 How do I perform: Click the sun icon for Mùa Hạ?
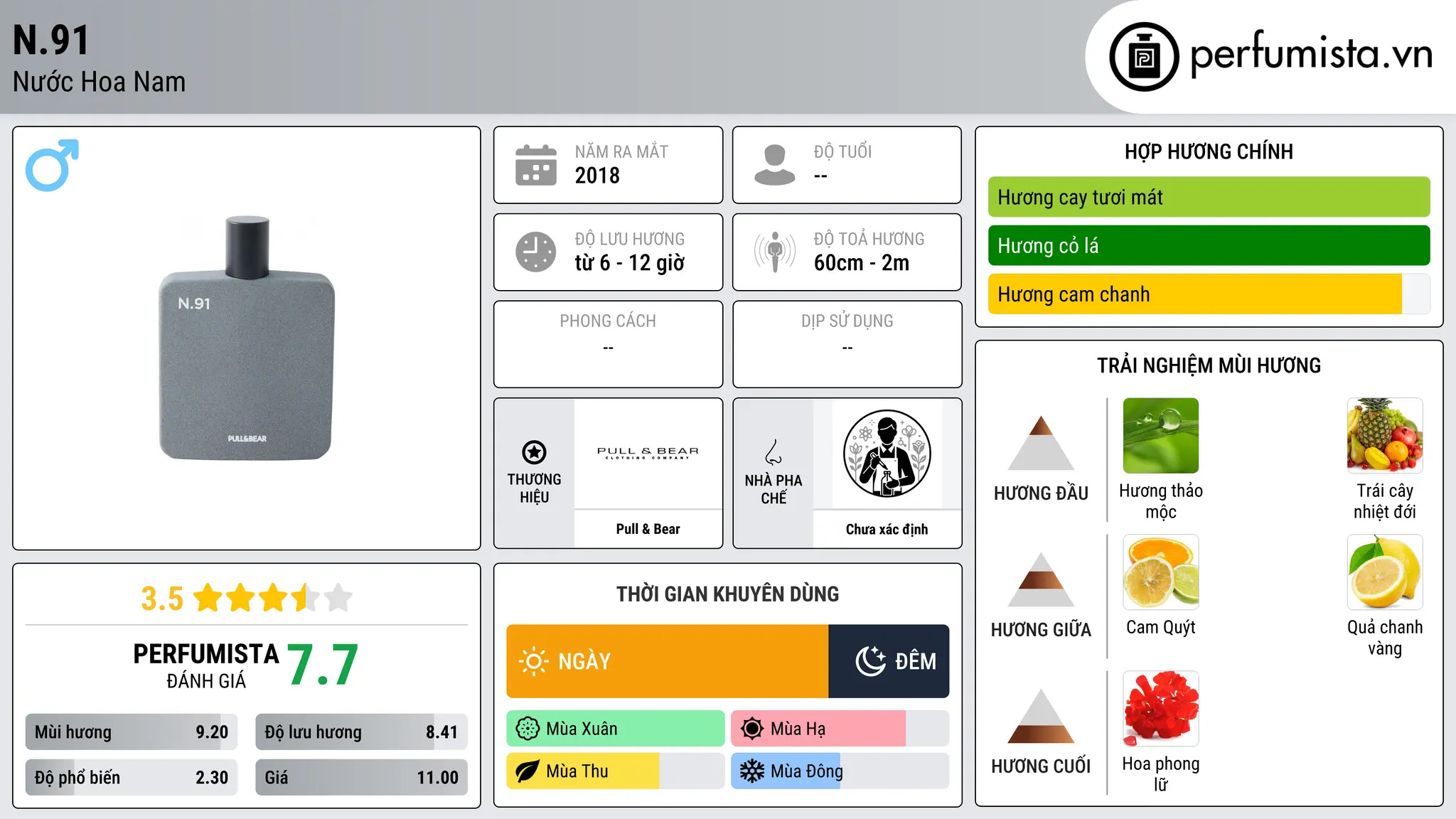tap(752, 729)
